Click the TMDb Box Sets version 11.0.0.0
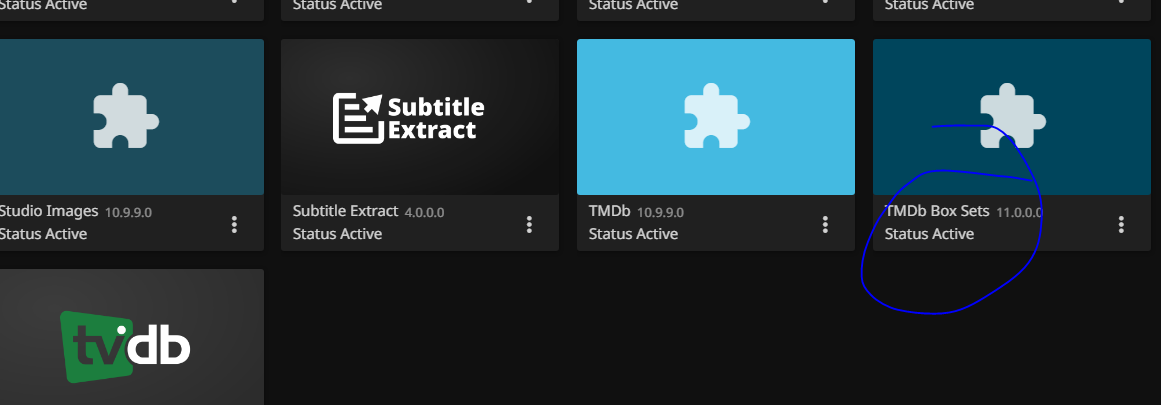This screenshot has height=405, width=1161. pos(1019,212)
